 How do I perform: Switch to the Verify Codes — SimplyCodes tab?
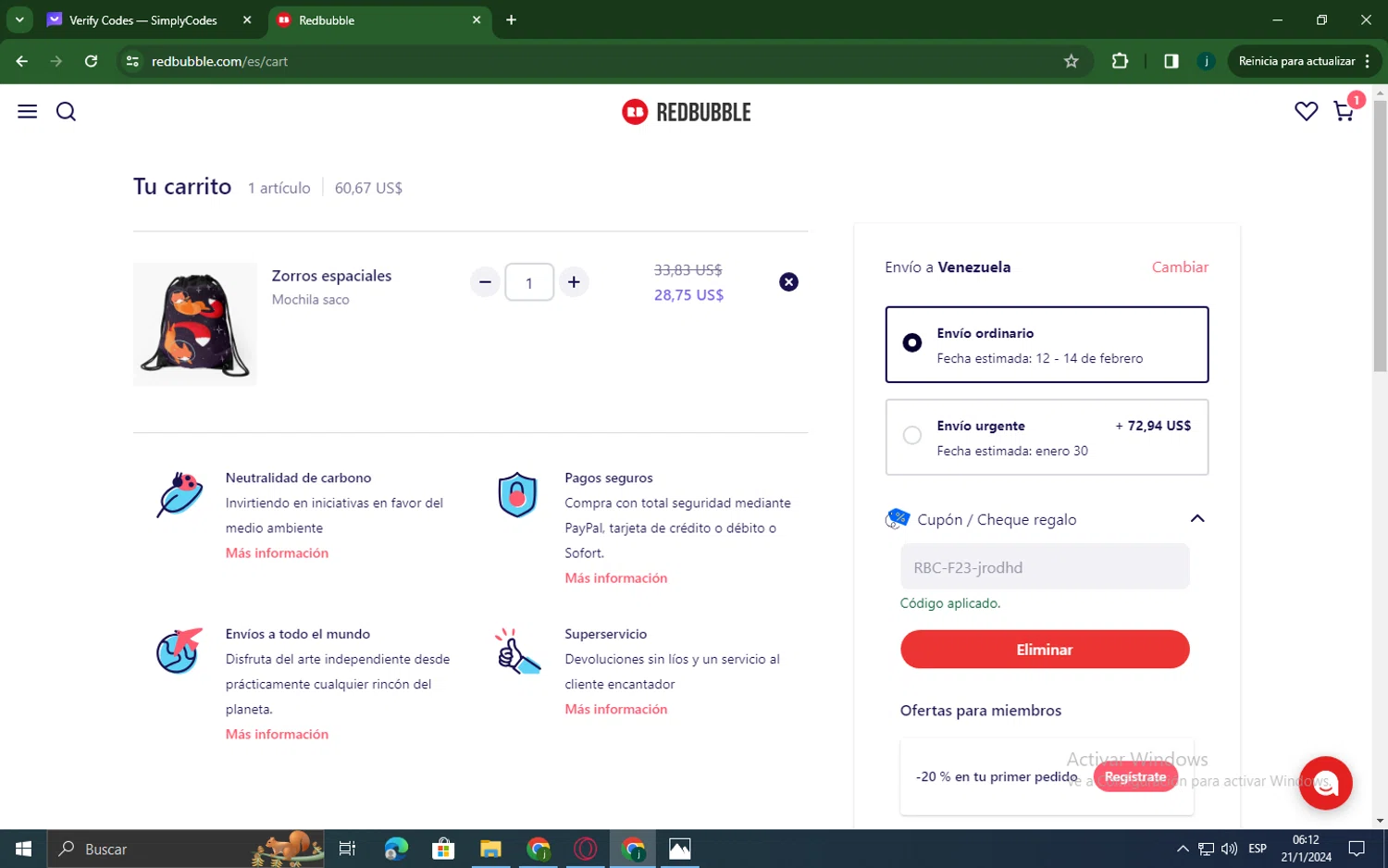coord(143,20)
